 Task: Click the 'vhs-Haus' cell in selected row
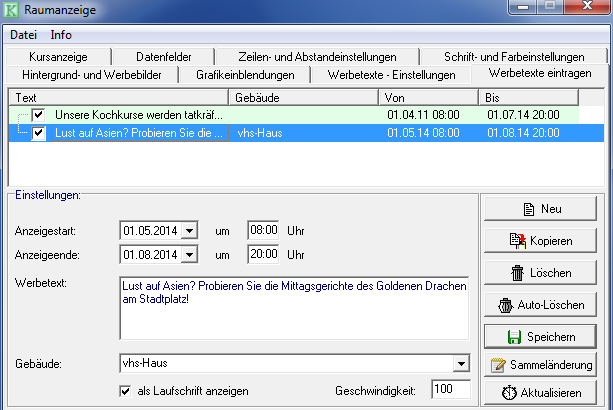[x=260, y=133]
